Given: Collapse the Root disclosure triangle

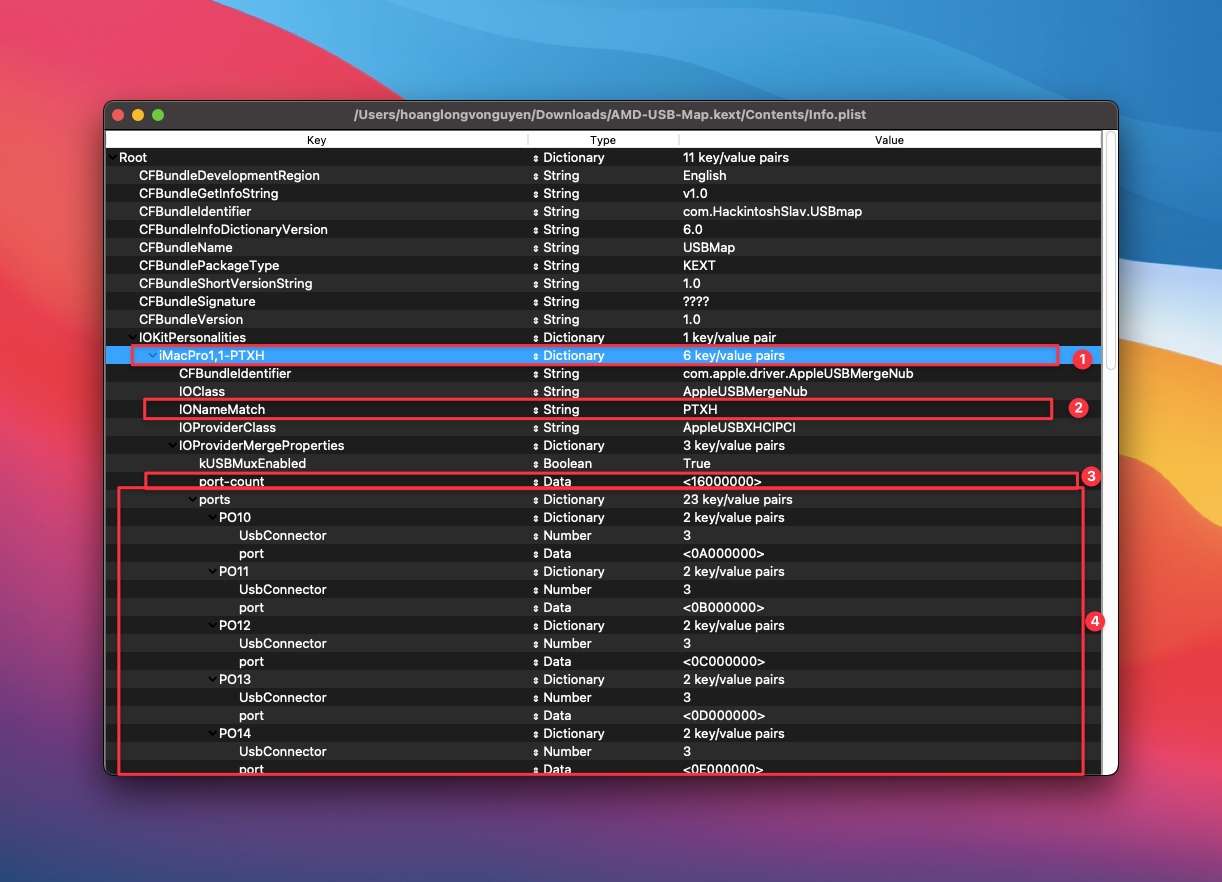Looking at the screenshot, I should pos(112,158).
